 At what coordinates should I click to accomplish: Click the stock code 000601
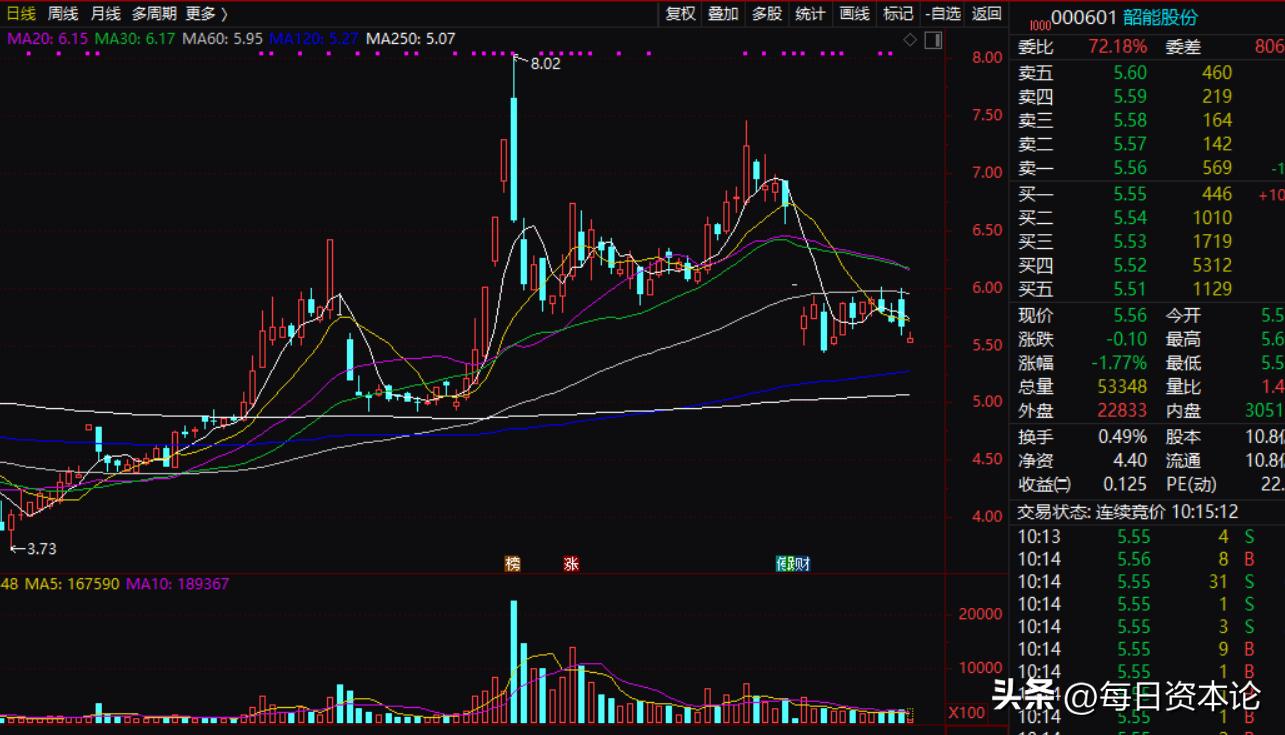pyautogui.click(x=1084, y=18)
